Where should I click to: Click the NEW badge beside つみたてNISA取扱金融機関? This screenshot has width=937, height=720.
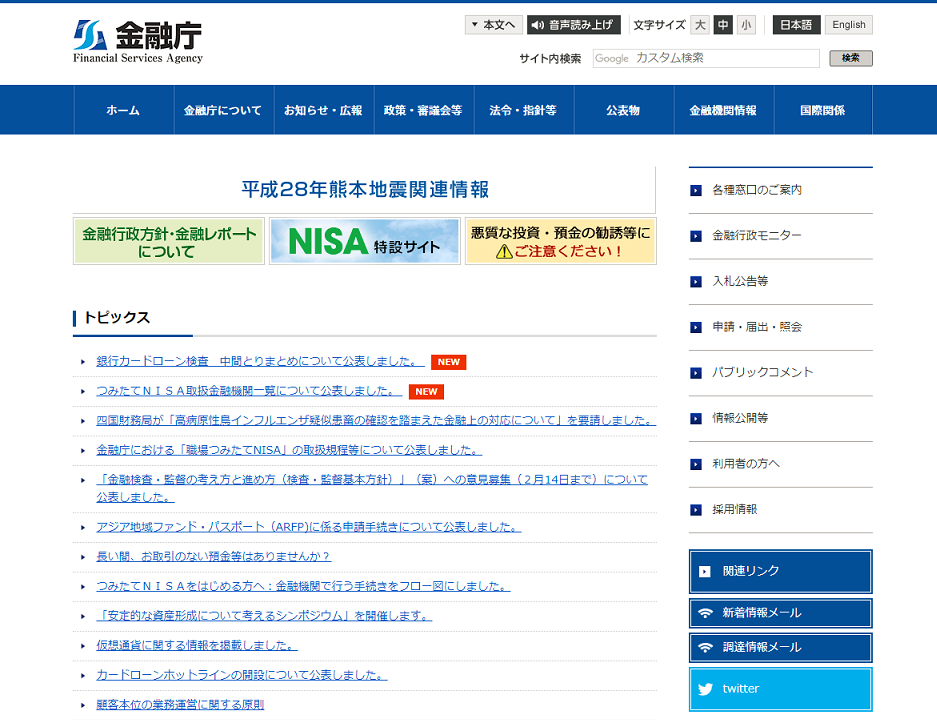click(426, 392)
